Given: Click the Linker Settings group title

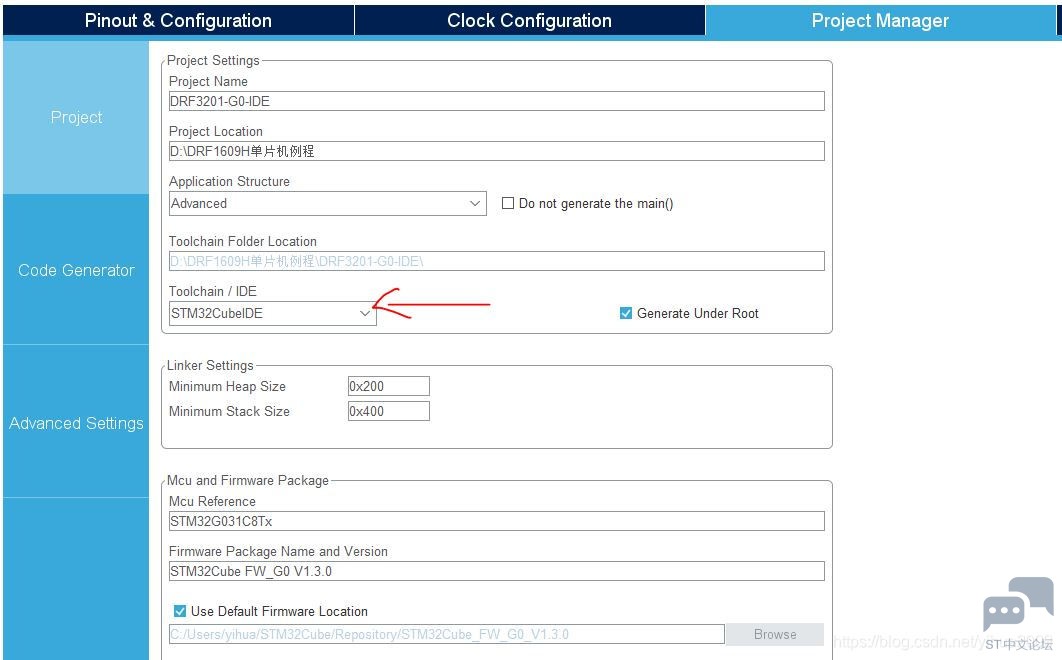Looking at the screenshot, I should pyautogui.click(x=210, y=365).
